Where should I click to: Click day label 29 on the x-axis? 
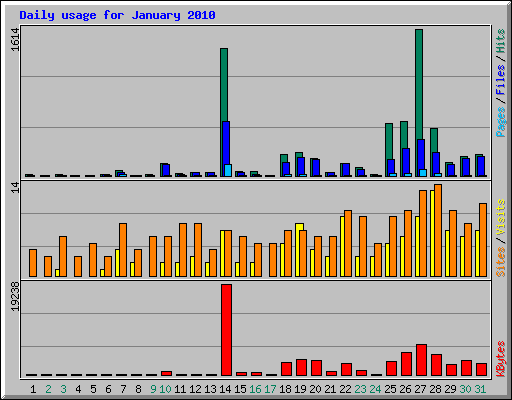point(450,389)
